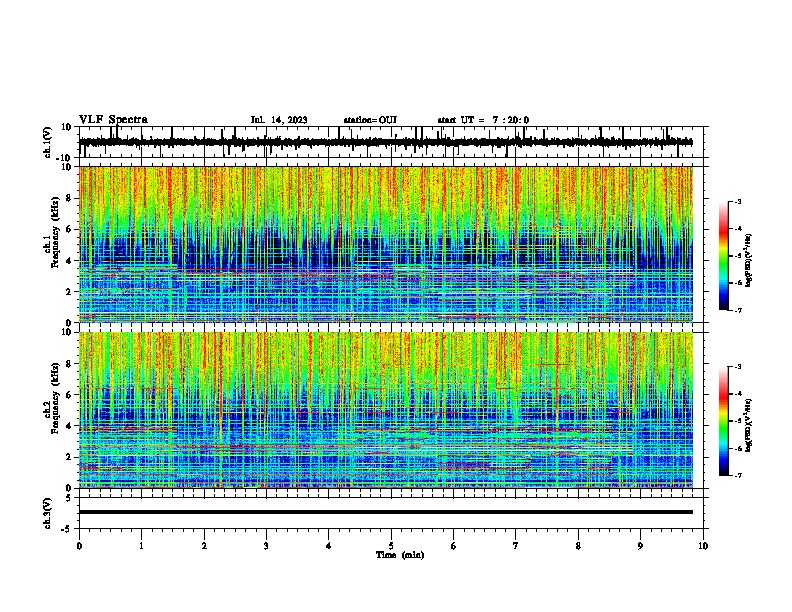Click time axis tick label '1'
The image size is (792, 612).
point(141,546)
